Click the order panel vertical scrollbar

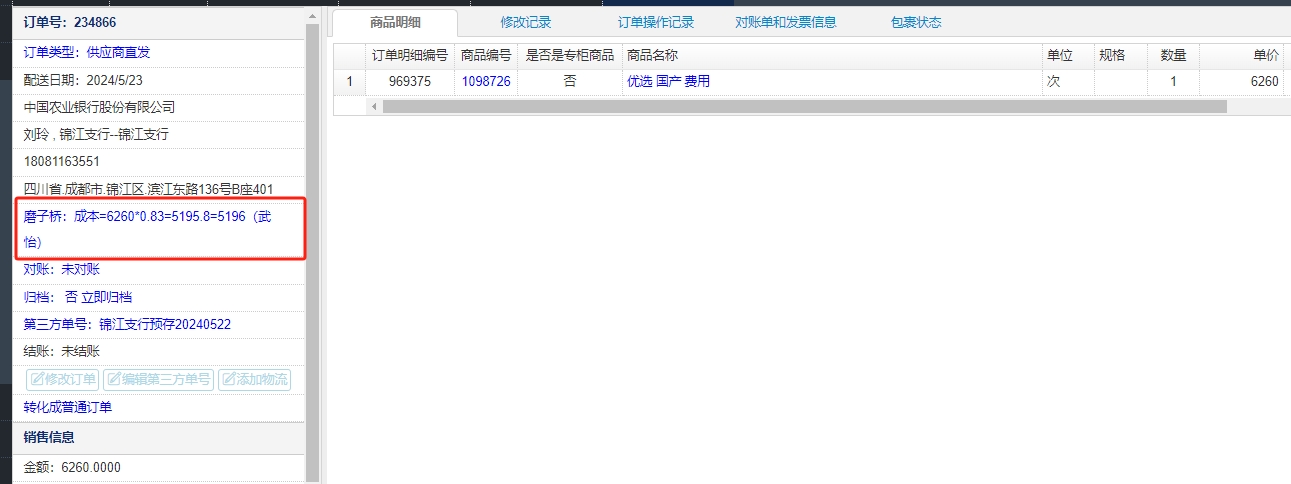[313, 250]
